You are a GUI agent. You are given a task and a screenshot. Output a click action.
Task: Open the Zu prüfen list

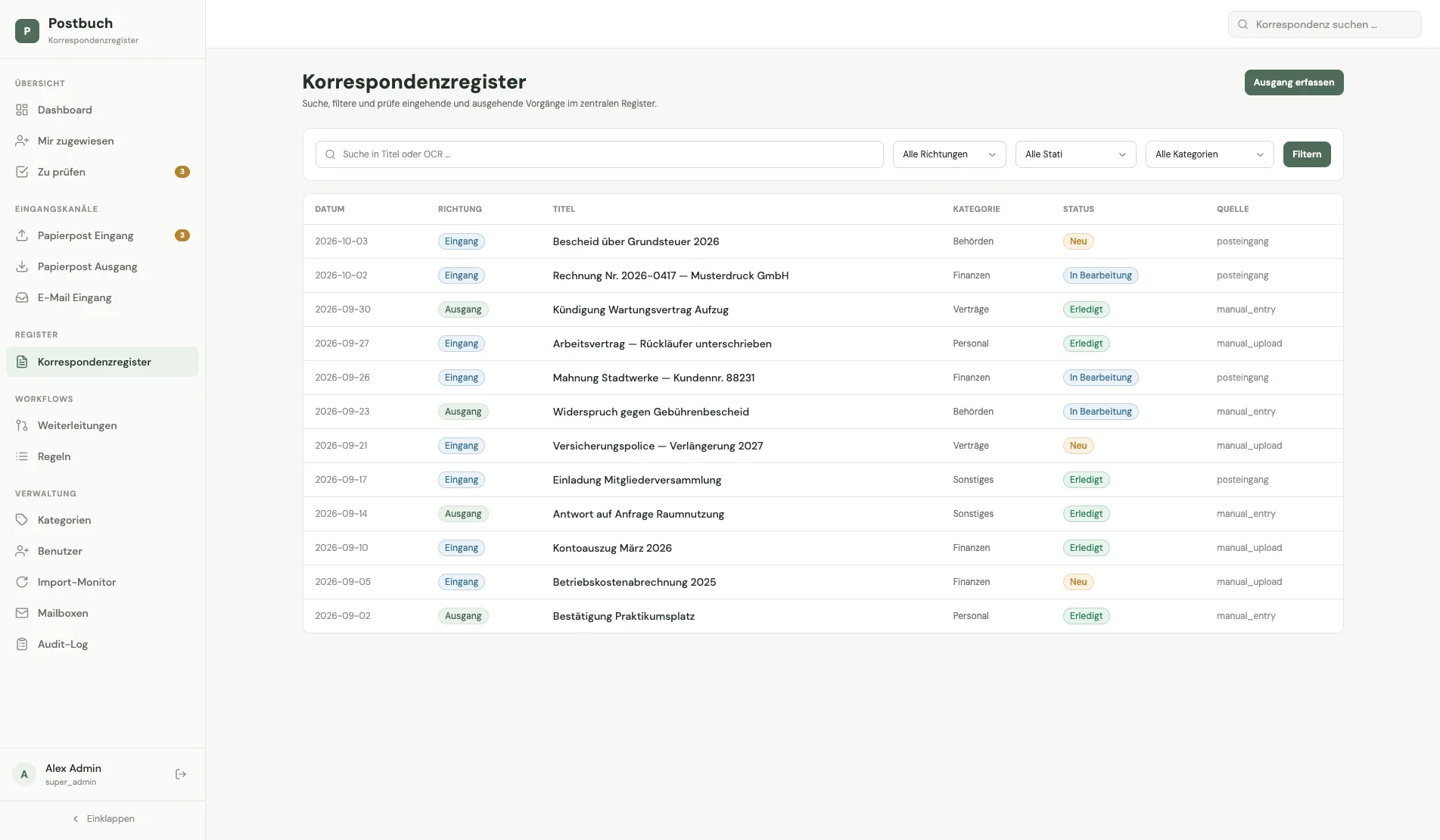click(102, 172)
